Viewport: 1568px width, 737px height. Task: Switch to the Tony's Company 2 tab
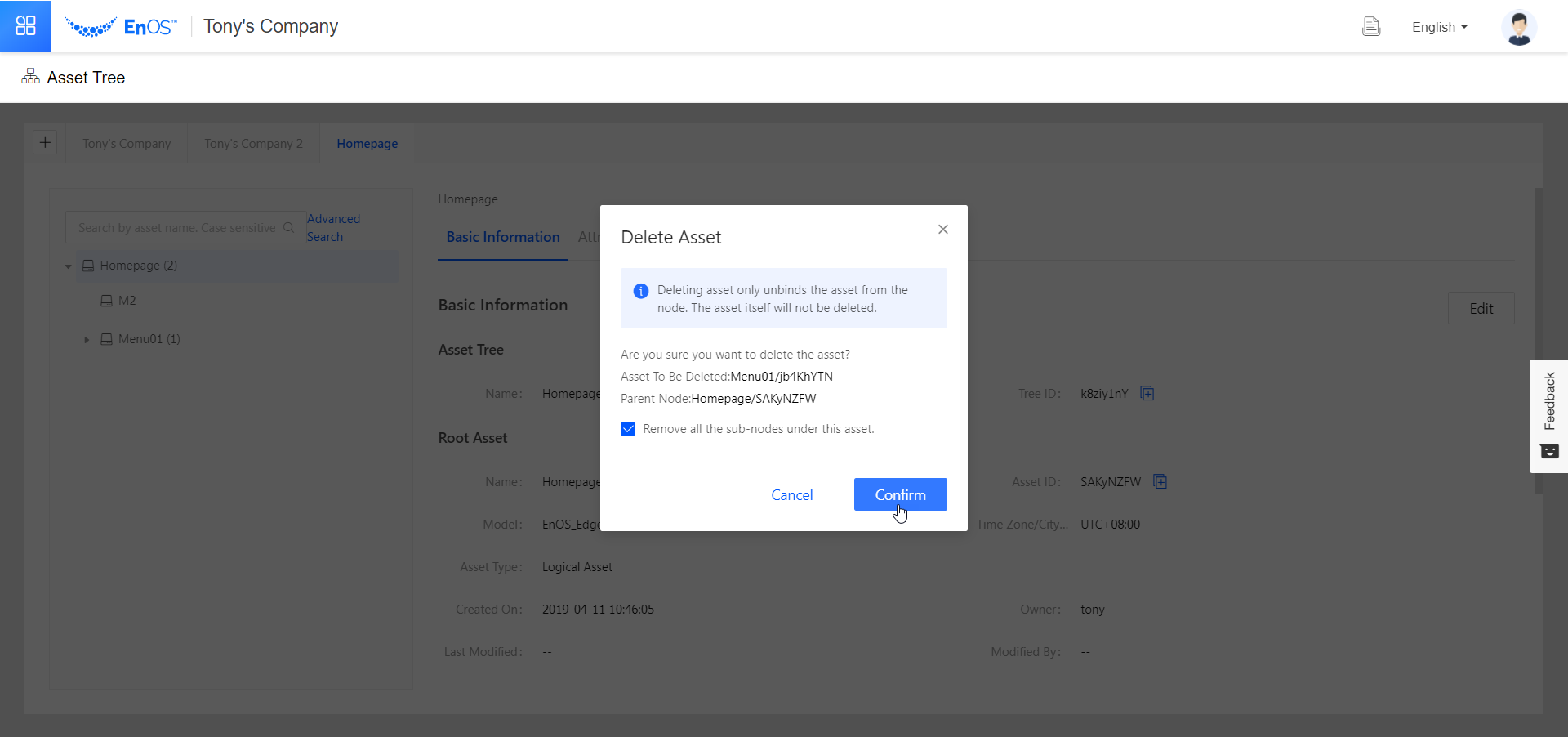point(253,143)
